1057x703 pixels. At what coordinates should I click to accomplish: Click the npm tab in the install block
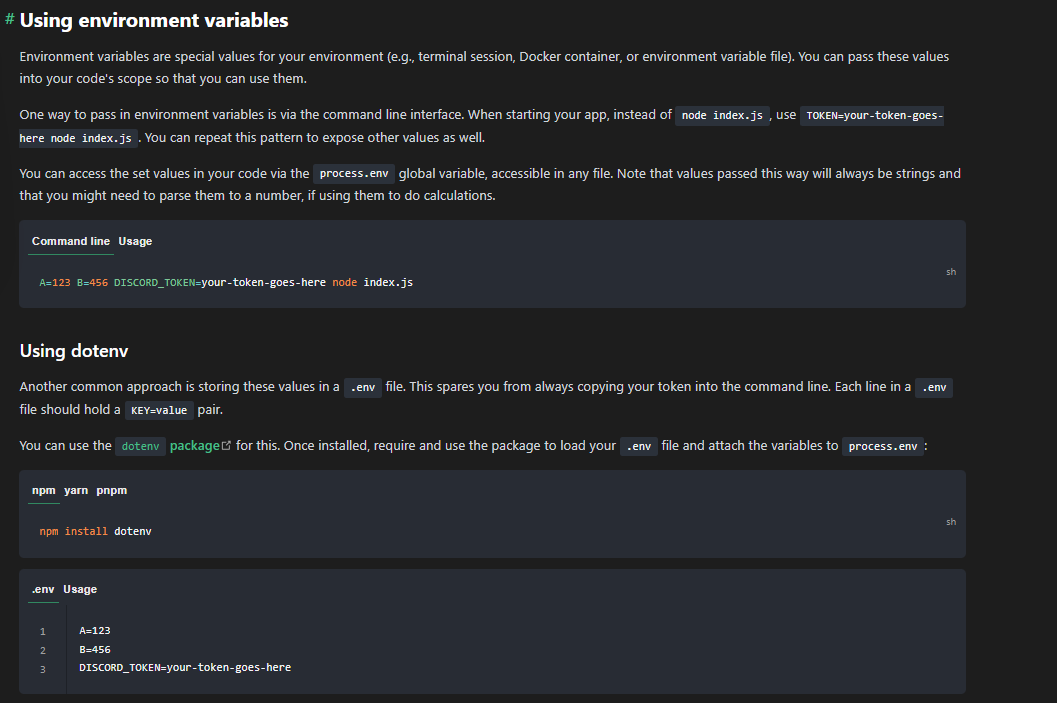click(x=44, y=490)
